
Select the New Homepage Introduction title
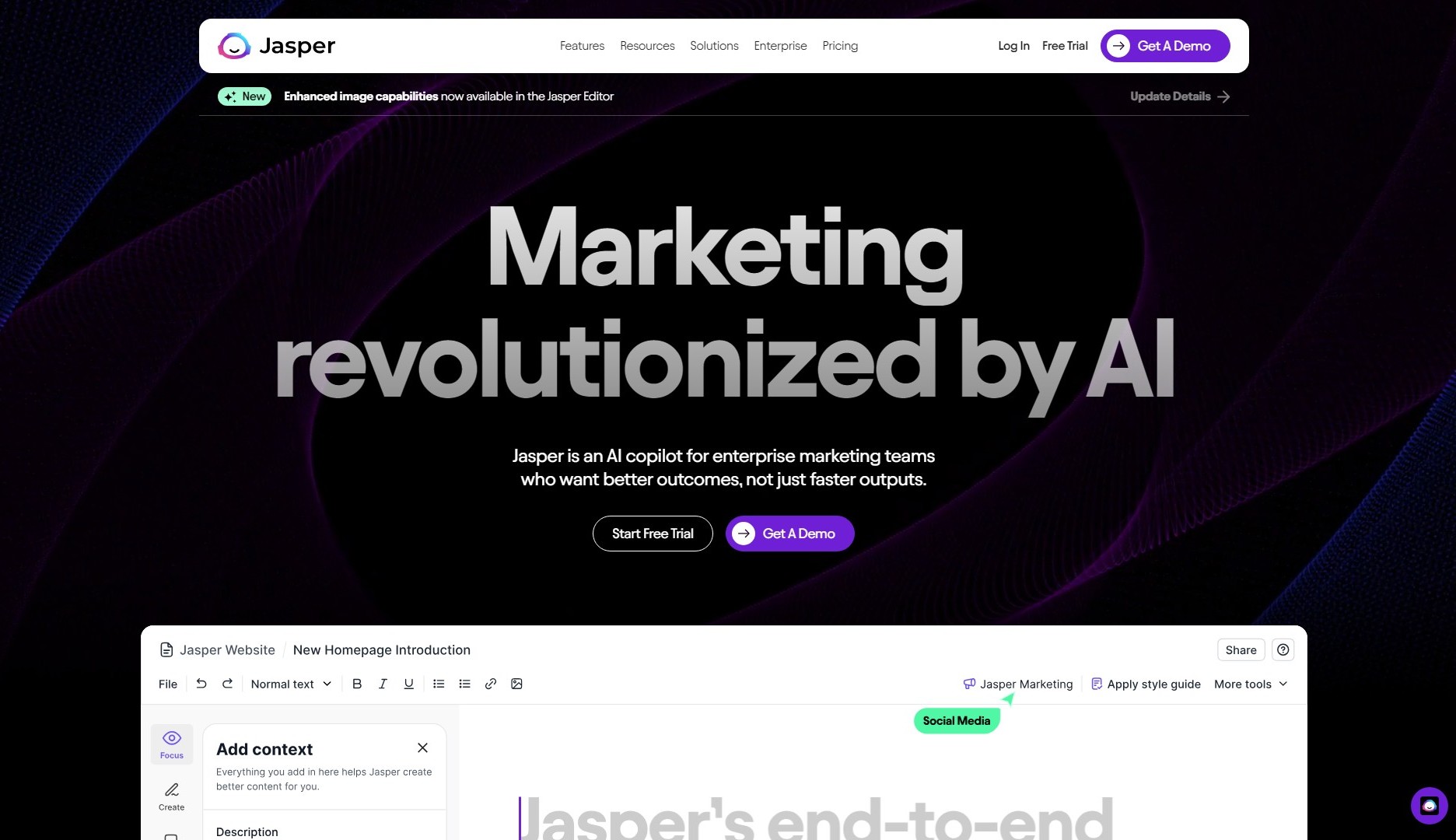[382, 650]
